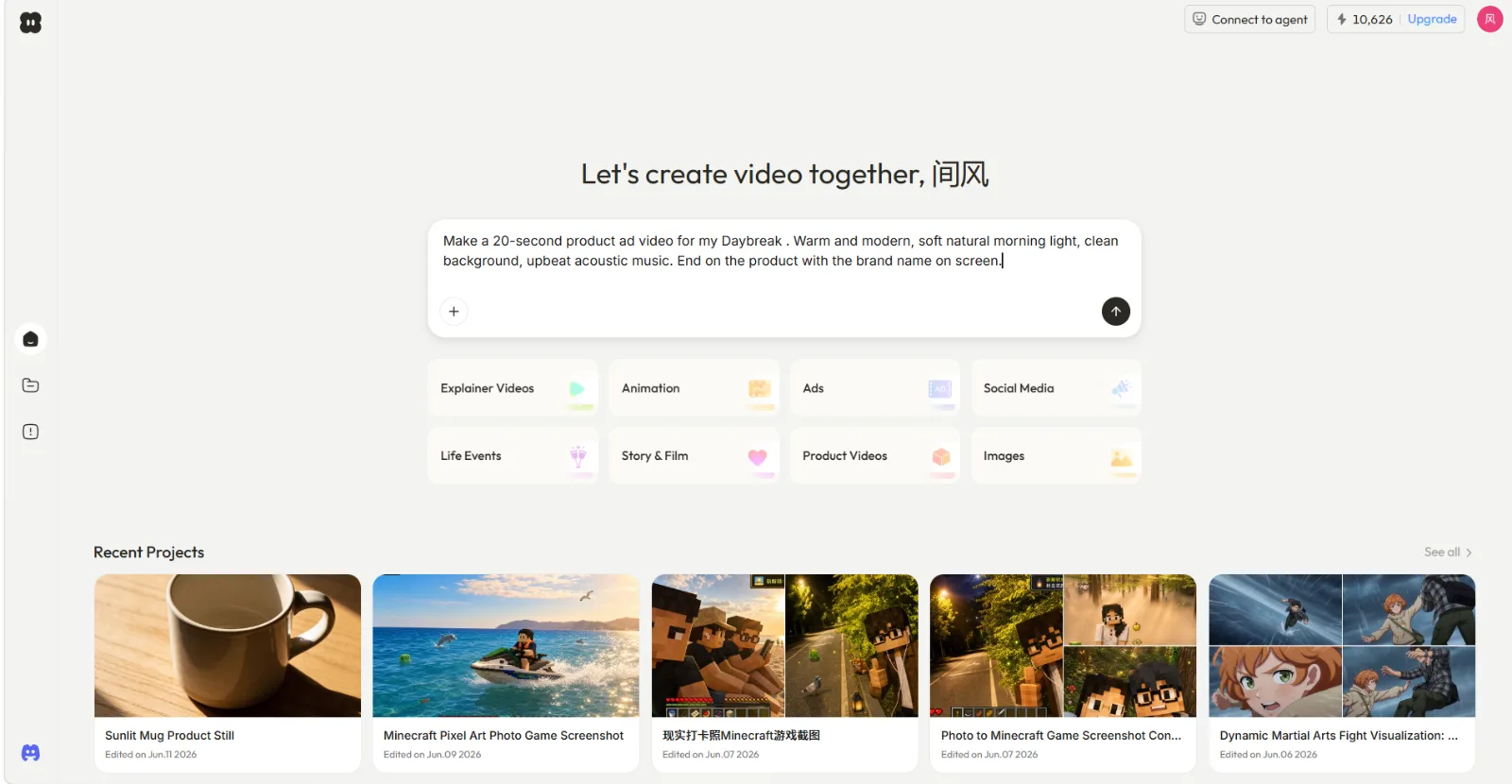This screenshot has width=1512, height=784.
Task: Click the lightning credits counter 10,626
Action: pyautogui.click(x=1364, y=19)
